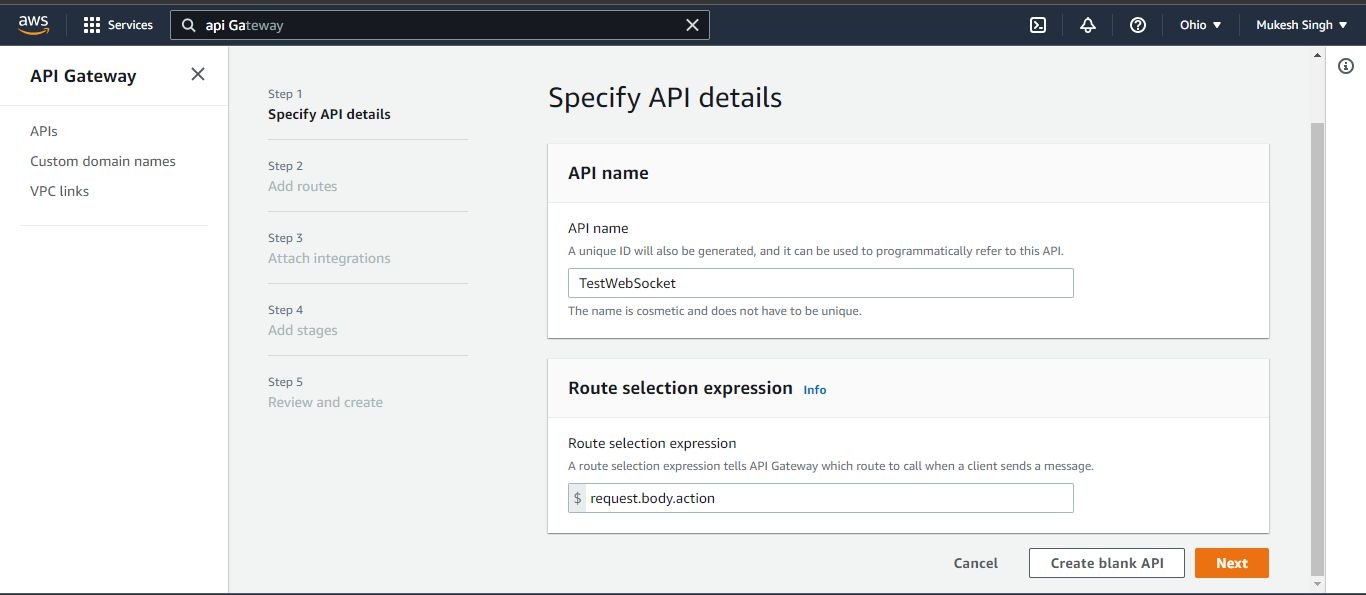
Task: Open the info side panel icon
Action: pos(1346,65)
